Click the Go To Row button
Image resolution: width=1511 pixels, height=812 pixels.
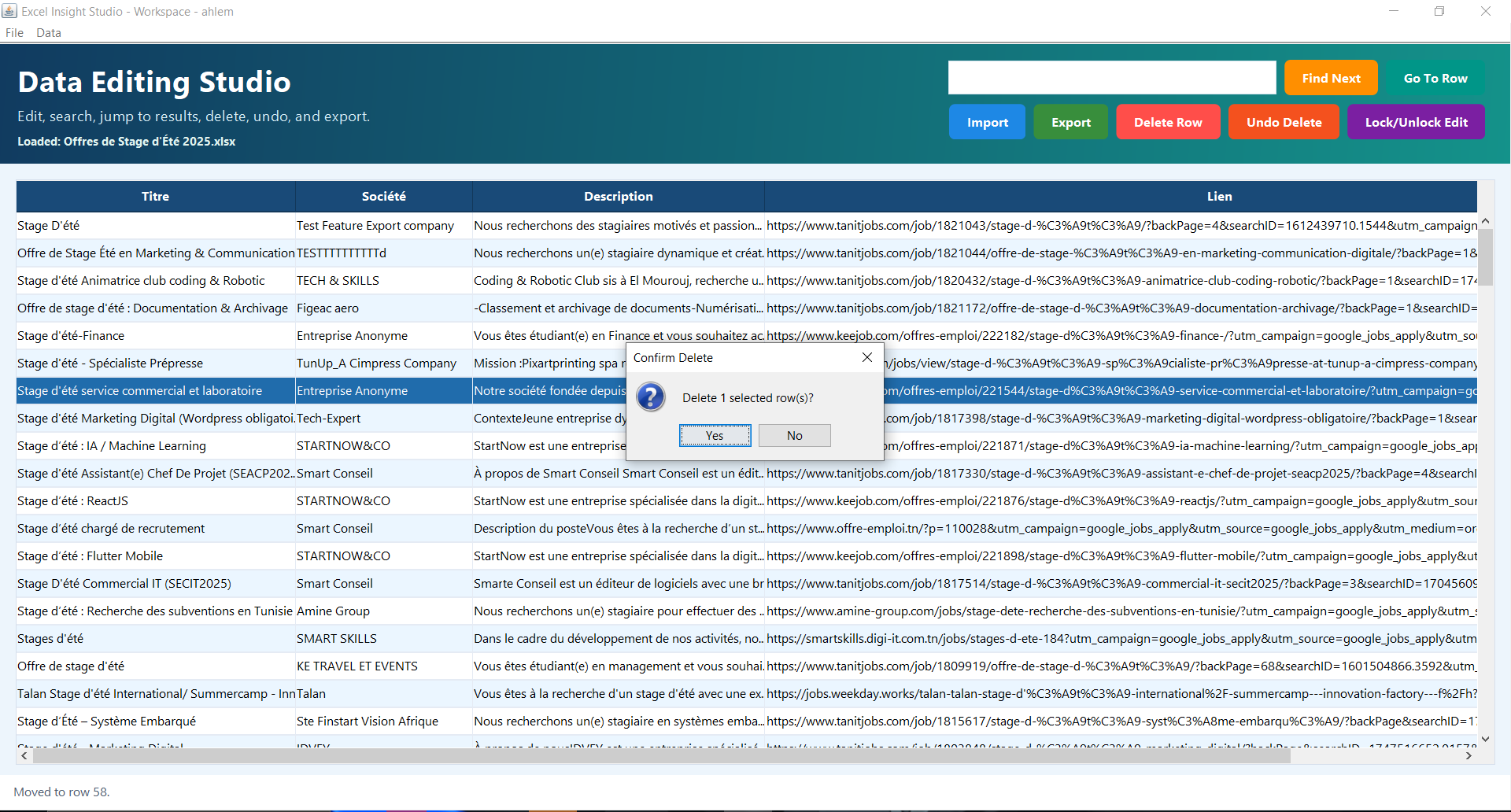pos(1435,78)
